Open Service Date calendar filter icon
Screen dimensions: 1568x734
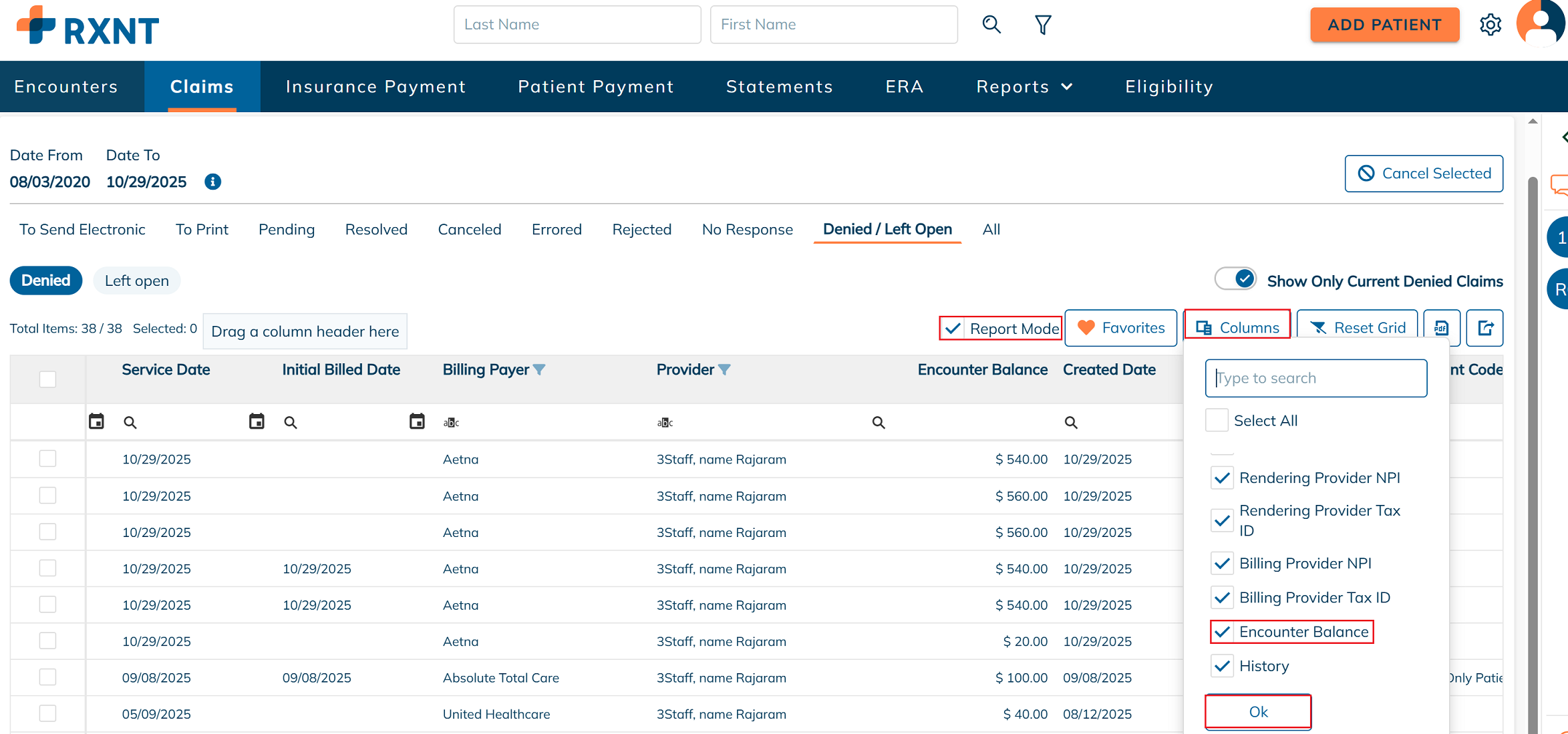(97, 421)
